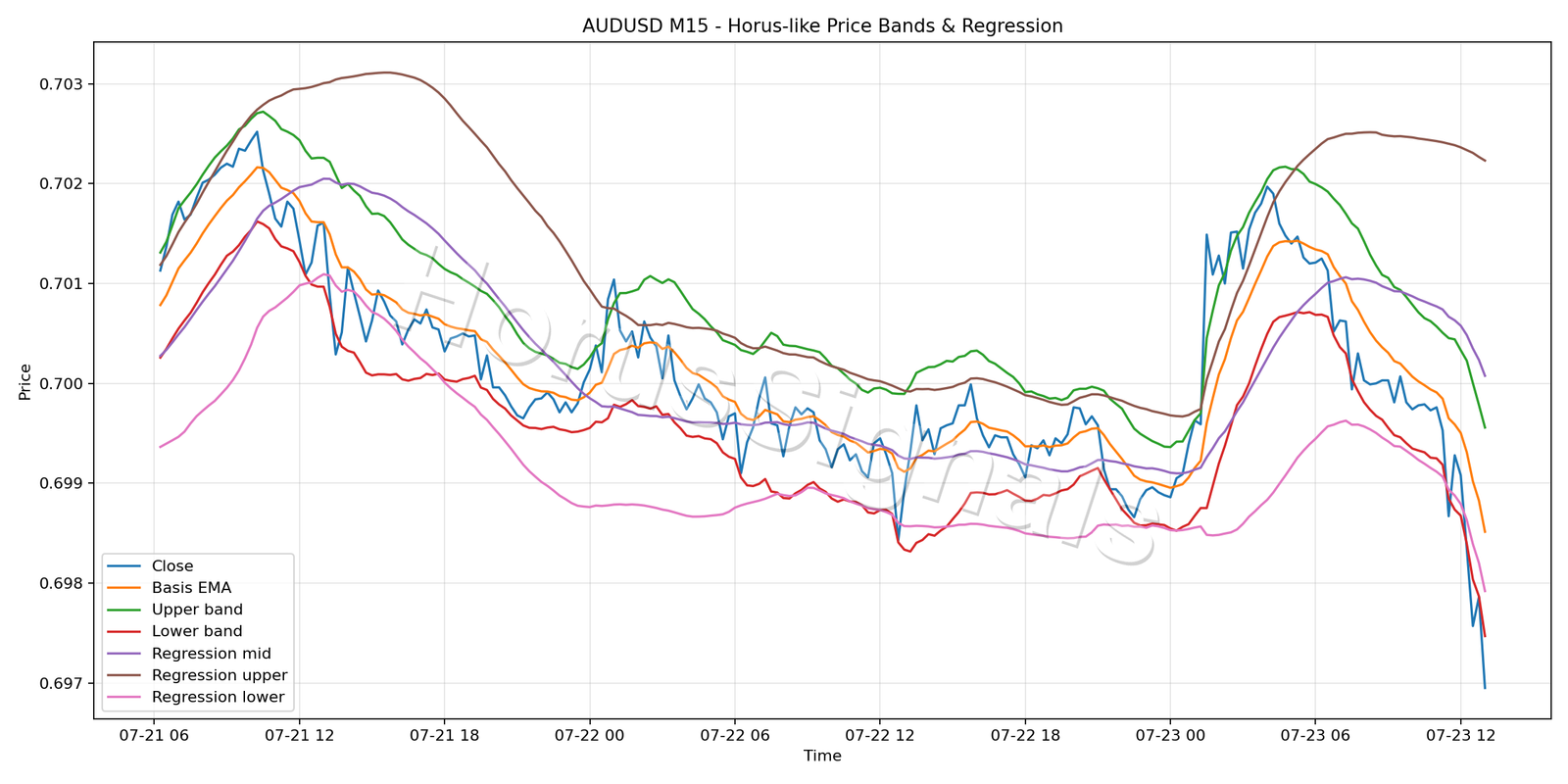Click the x-axis tick label '07-23 06'
The width and height of the screenshot is (1568, 784).
pyautogui.click(x=1315, y=735)
